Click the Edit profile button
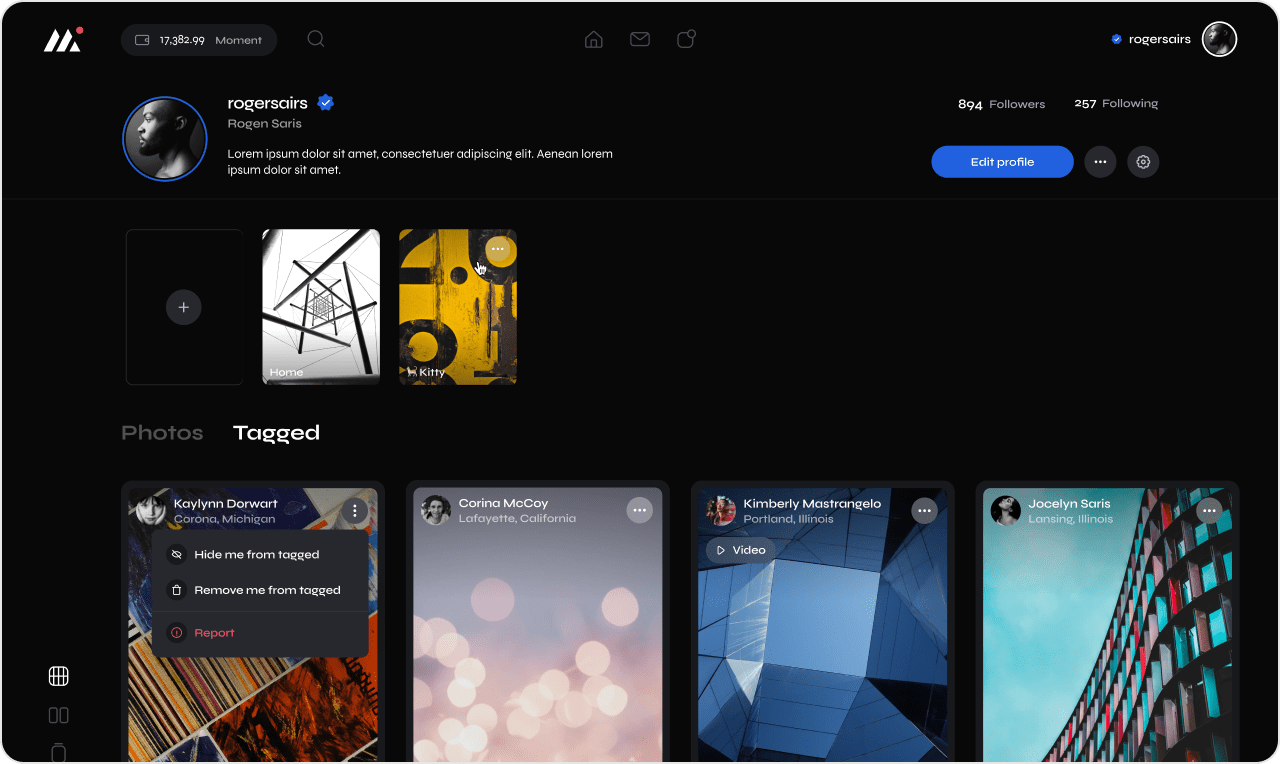The image size is (1280, 764). (x=1002, y=162)
